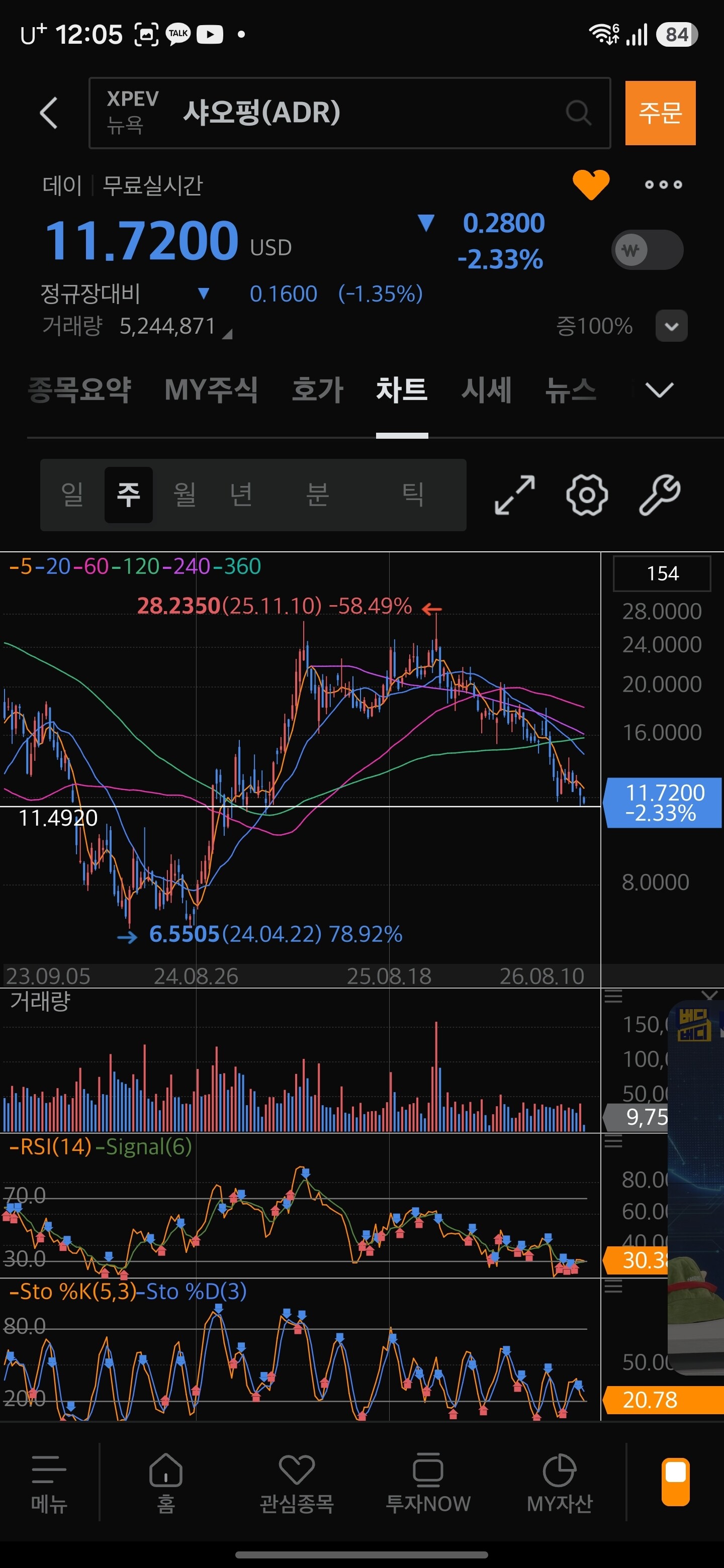Select 일 daily chart period
Screen dimensions: 724x1568
(72, 494)
